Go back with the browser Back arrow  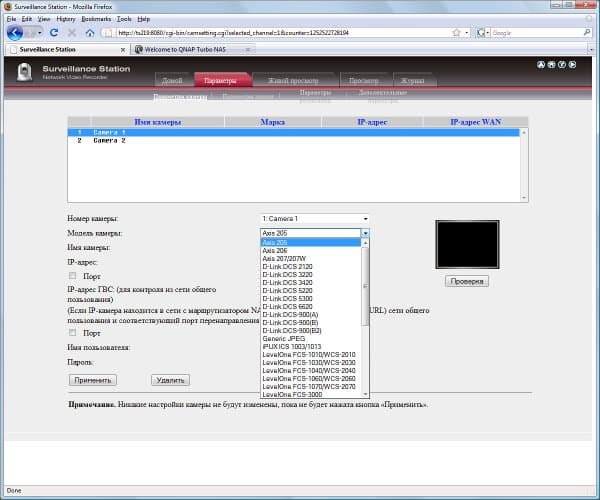(15, 33)
